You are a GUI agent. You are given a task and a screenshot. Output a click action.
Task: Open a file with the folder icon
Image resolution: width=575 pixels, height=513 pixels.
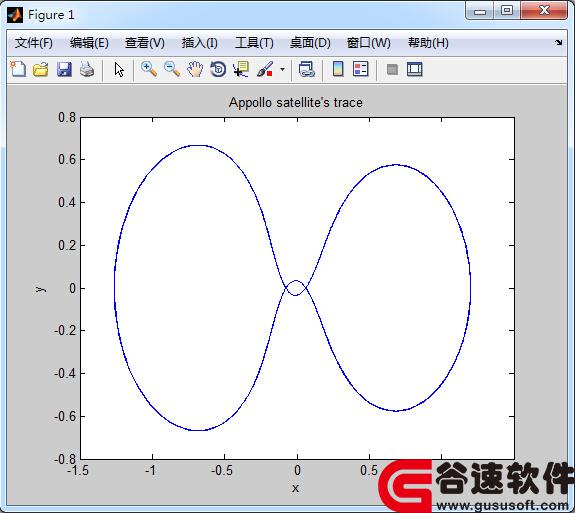(x=41, y=69)
